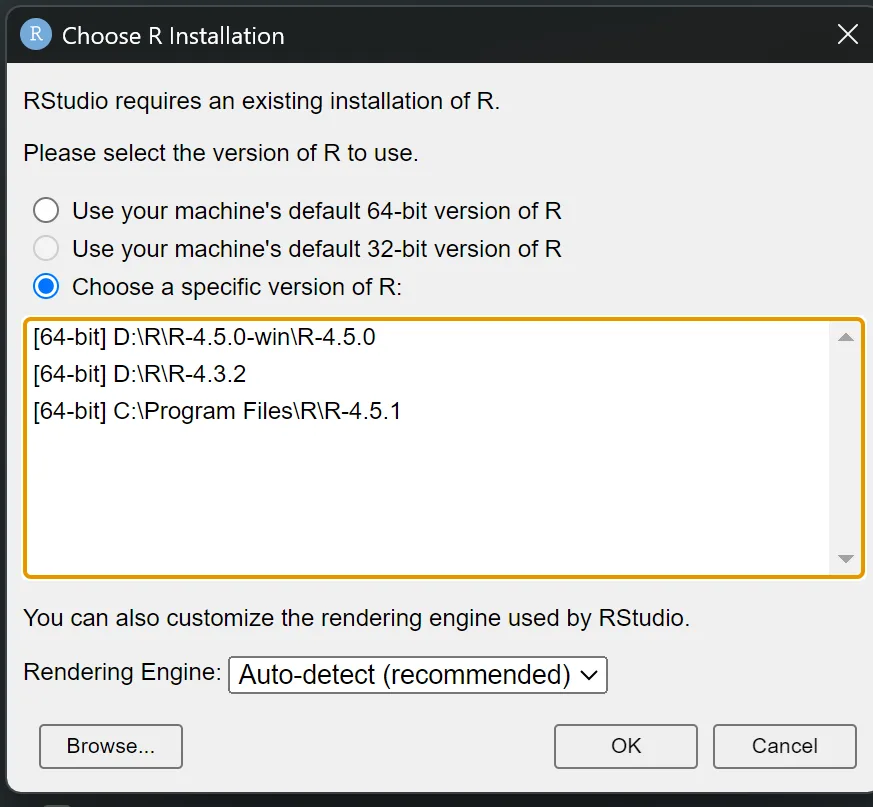Pick the C:\Program Files\R\R-4.5.1 installation

[x=427, y=411]
